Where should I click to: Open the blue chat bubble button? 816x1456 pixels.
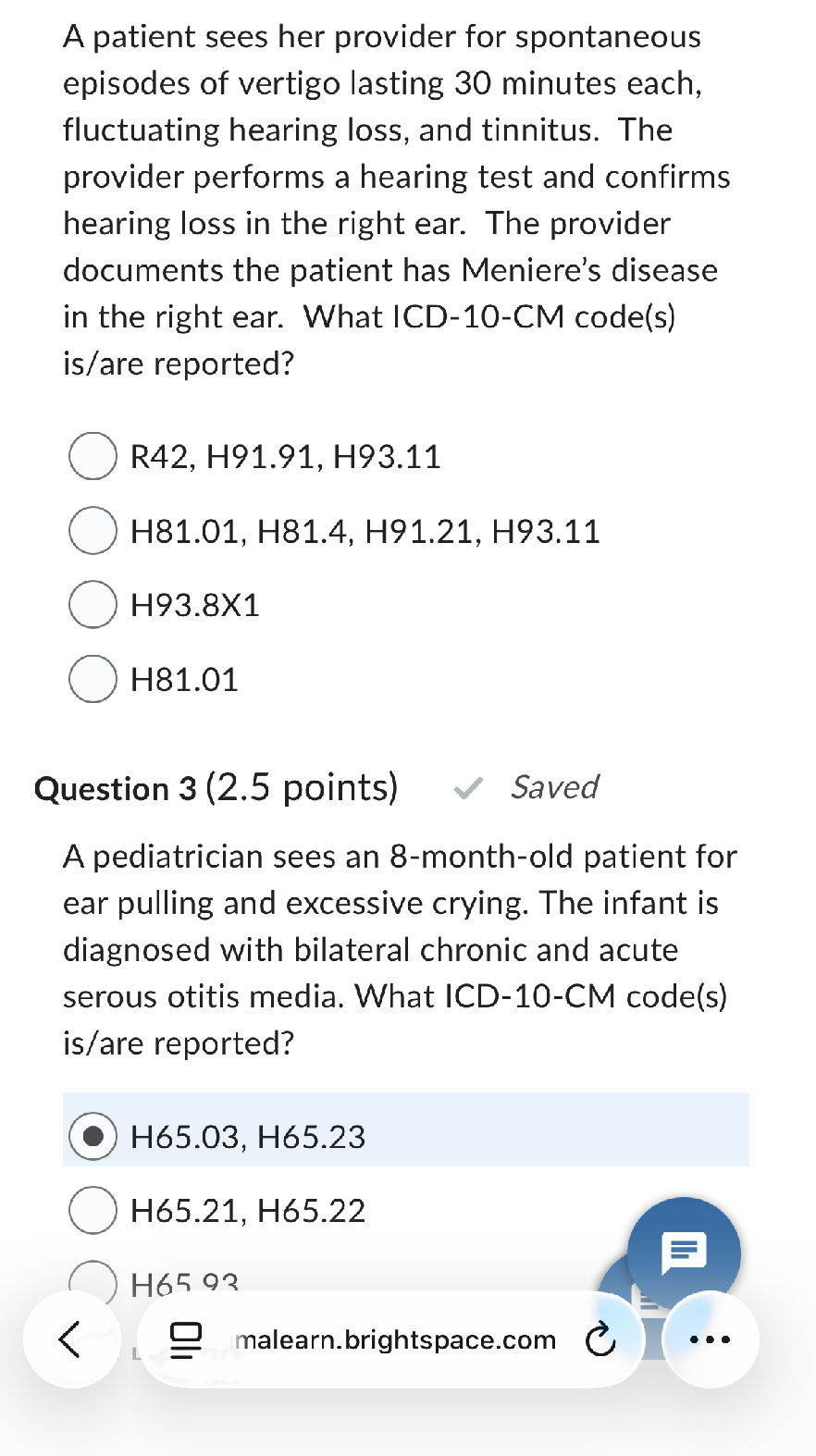[684, 1252]
